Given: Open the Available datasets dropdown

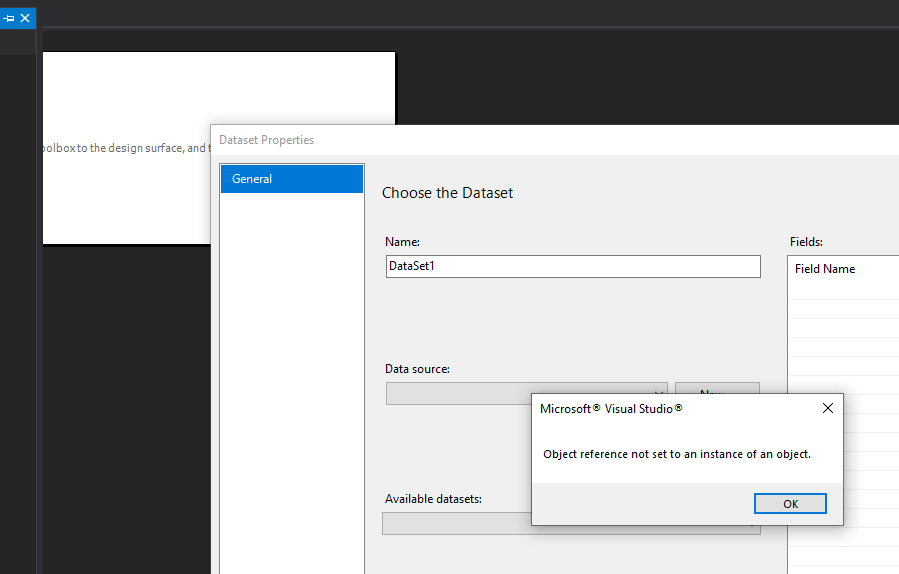Looking at the screenshot, I should tap(456, 524).
